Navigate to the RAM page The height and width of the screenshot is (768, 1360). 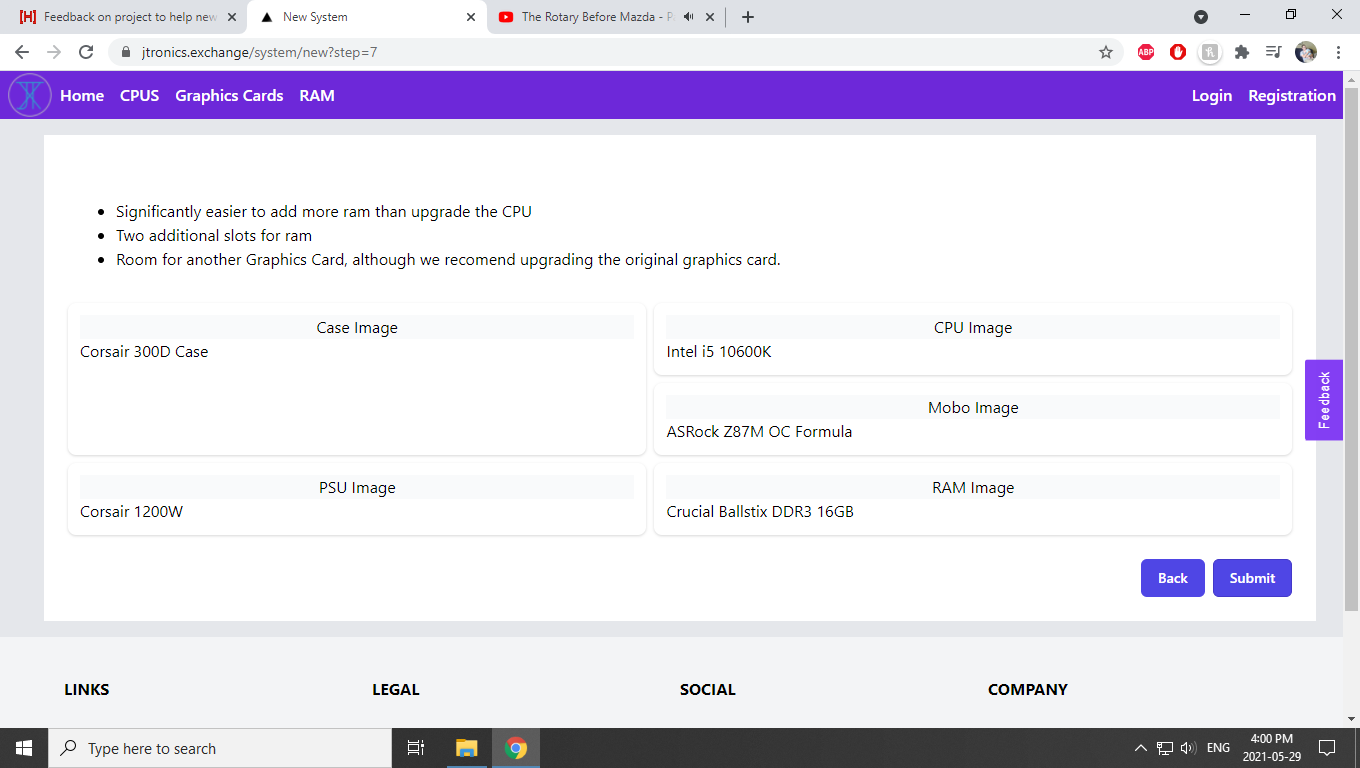coord(317,95)
